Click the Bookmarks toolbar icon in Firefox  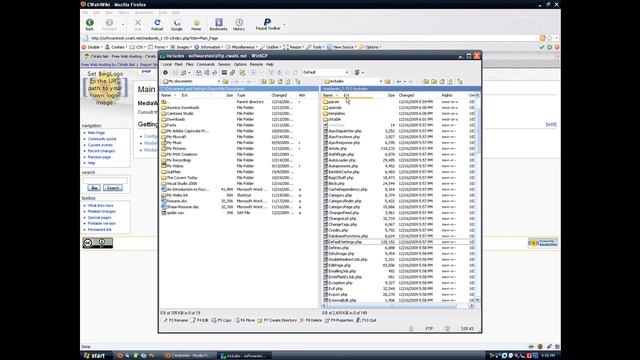pyautogui.click(x=218, y=24)
